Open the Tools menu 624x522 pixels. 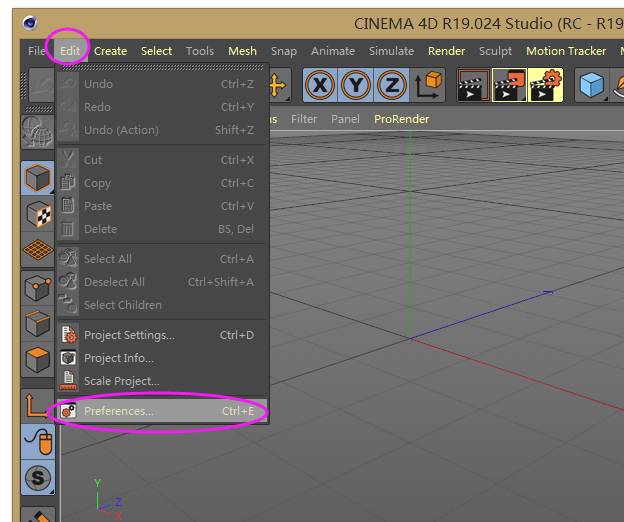click(x=200, y=51)
